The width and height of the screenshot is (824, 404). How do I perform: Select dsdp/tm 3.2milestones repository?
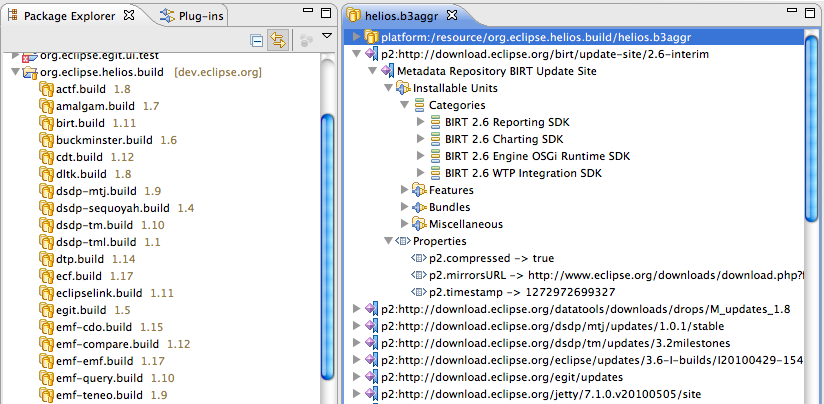(x=555, y=343)
